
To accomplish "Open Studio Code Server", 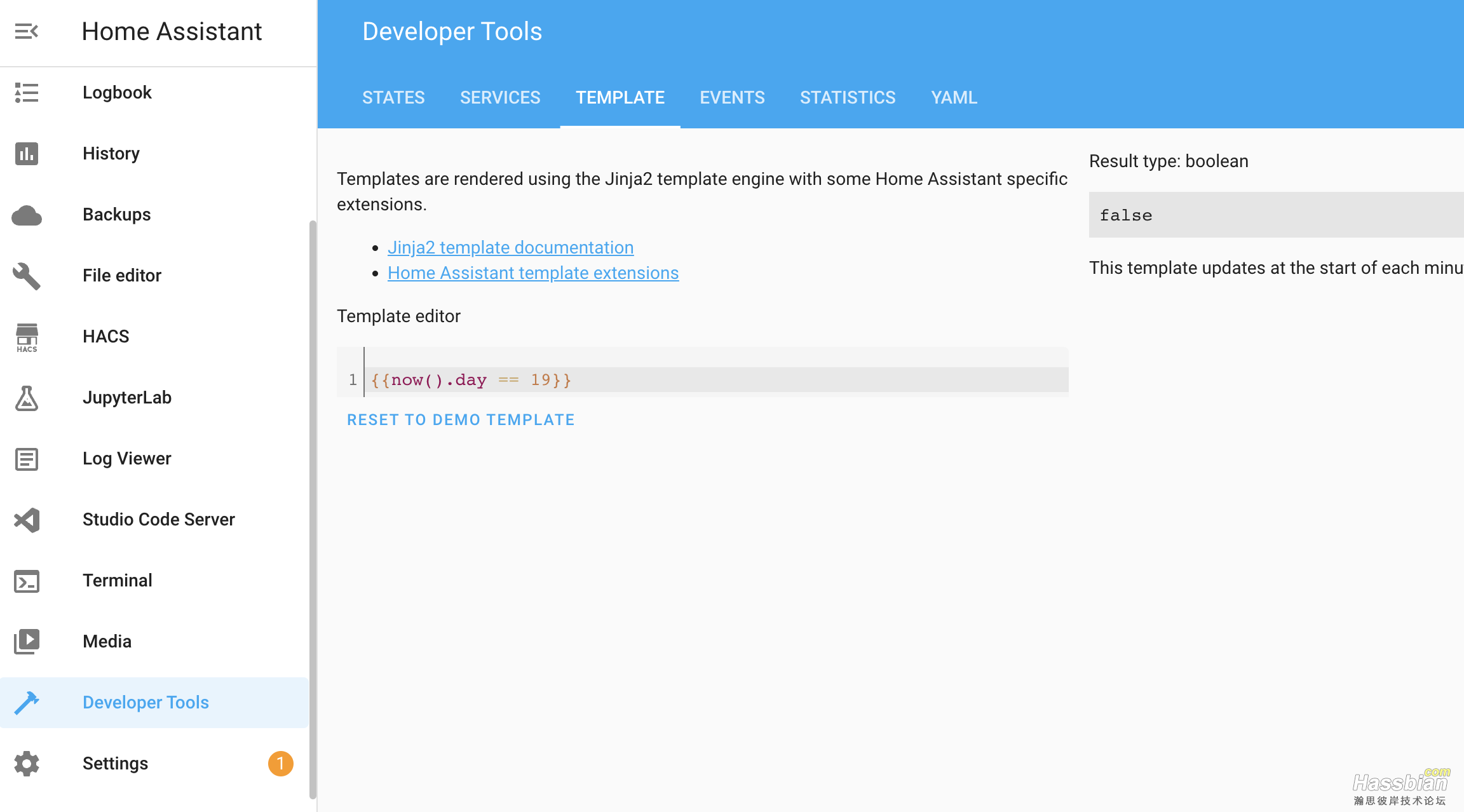I will pos(154,520).
